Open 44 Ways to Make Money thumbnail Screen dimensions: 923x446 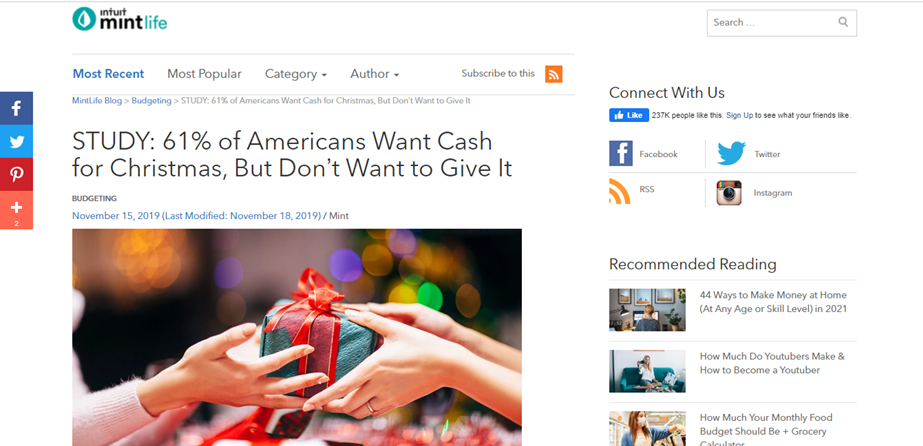pyautogui.click(x=647, y=309)
